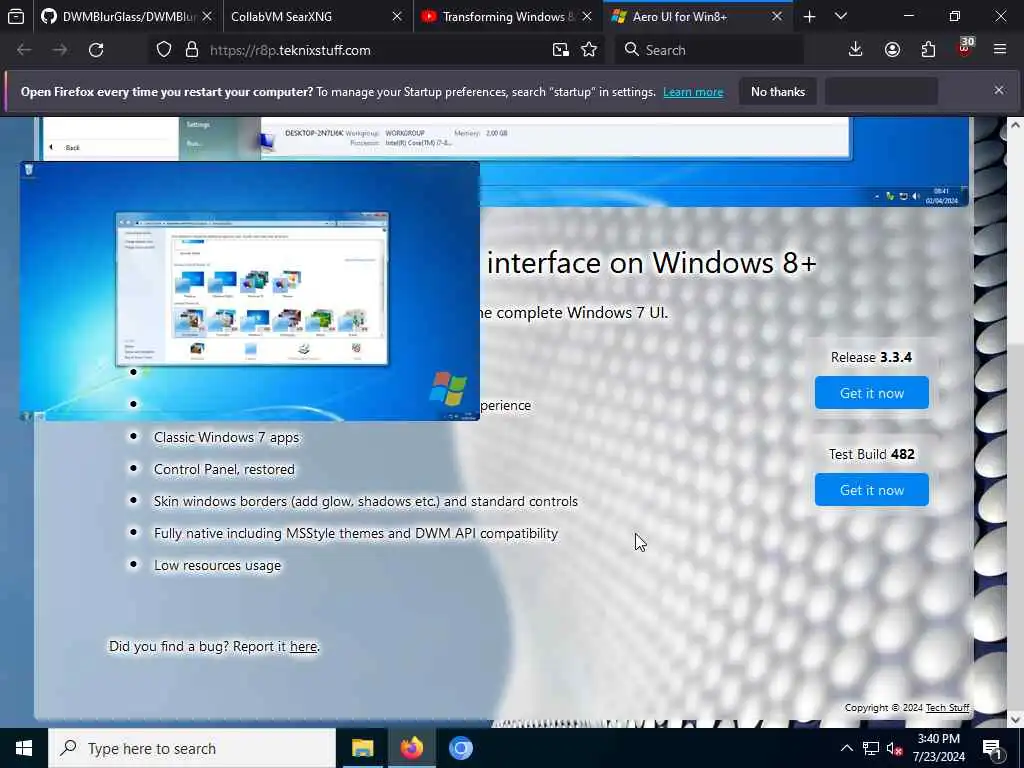This screenshot has height=768, width=1024.
Task: Open File Explorer from taskbar
Action: [x=362, y=748]
